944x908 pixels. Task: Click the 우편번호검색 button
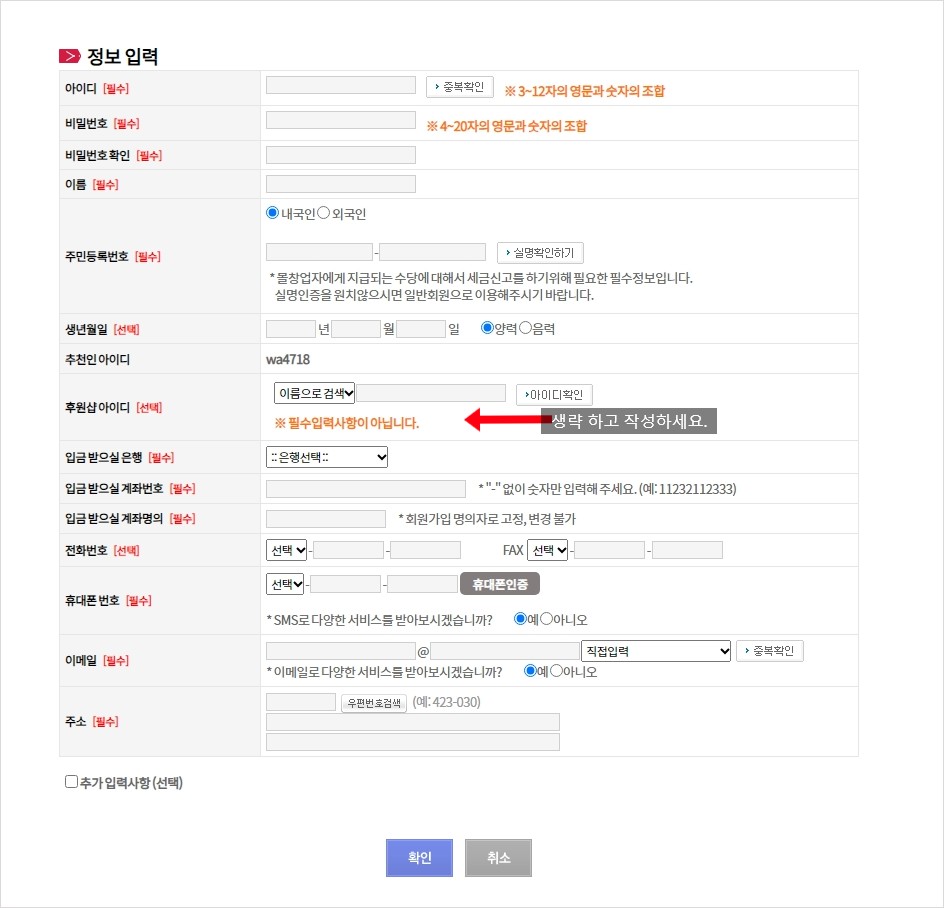374,703
